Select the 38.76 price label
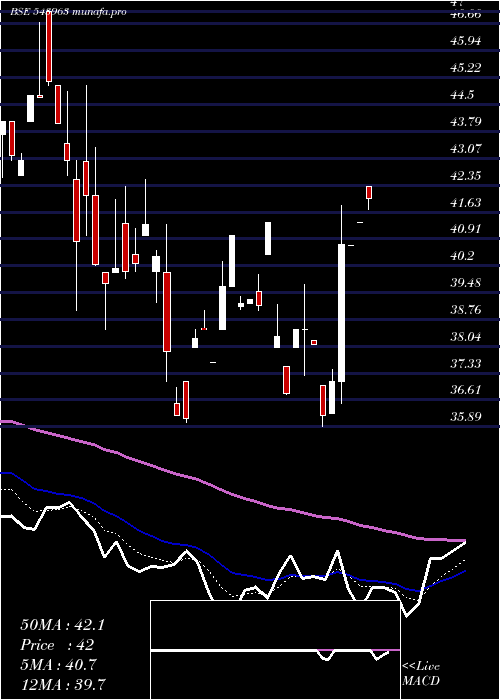This screenshot has width=500, height=700. coord(466,309)
